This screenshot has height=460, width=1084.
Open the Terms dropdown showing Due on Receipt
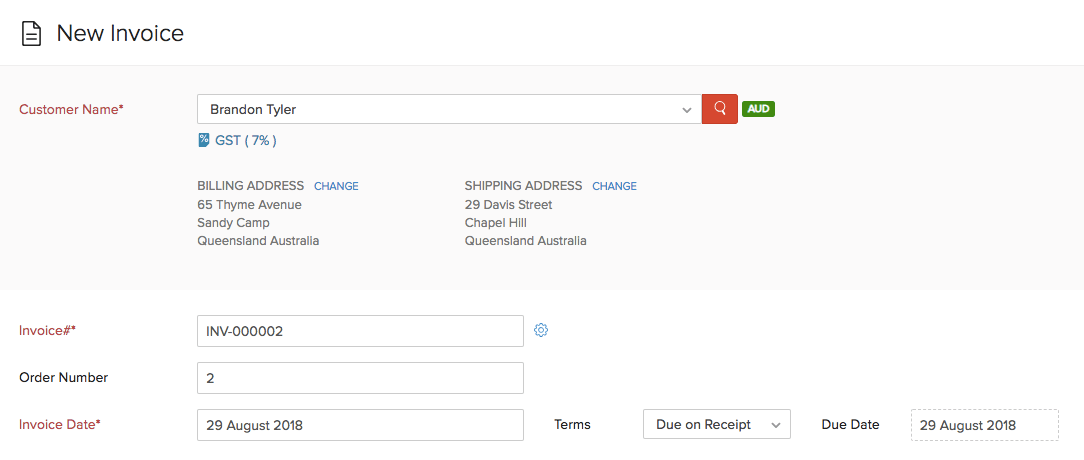716,425
